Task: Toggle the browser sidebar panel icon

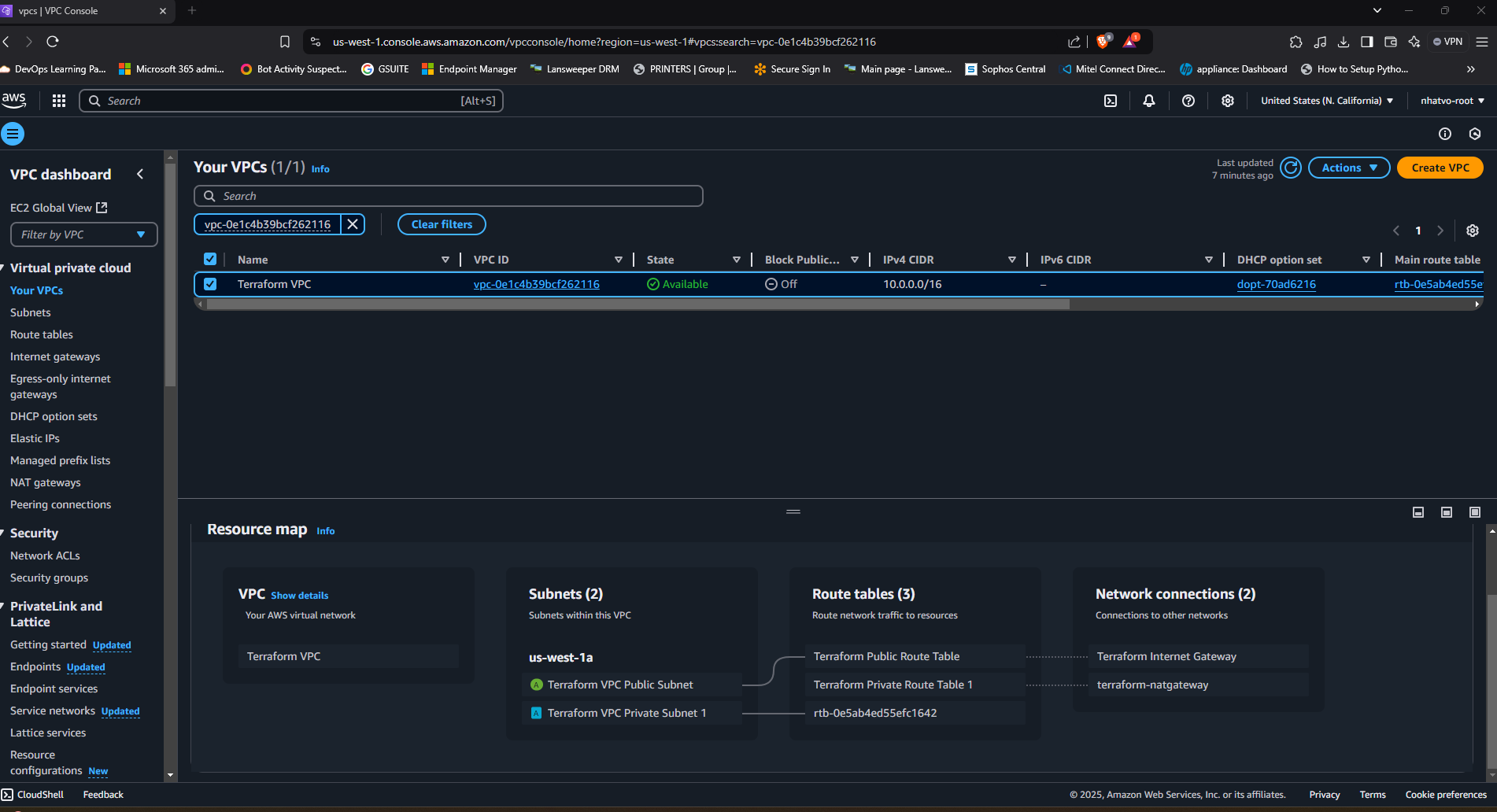Action: tap(1367, 42)
